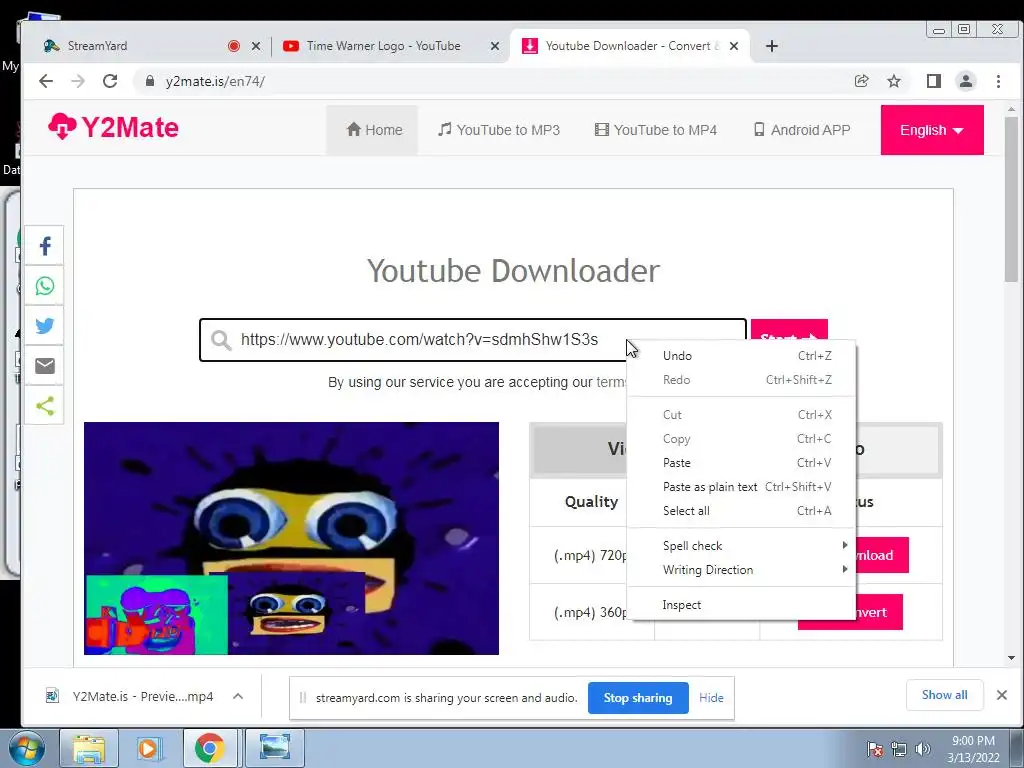Click the Hide link in sharing bar

(x=711, y=697)
